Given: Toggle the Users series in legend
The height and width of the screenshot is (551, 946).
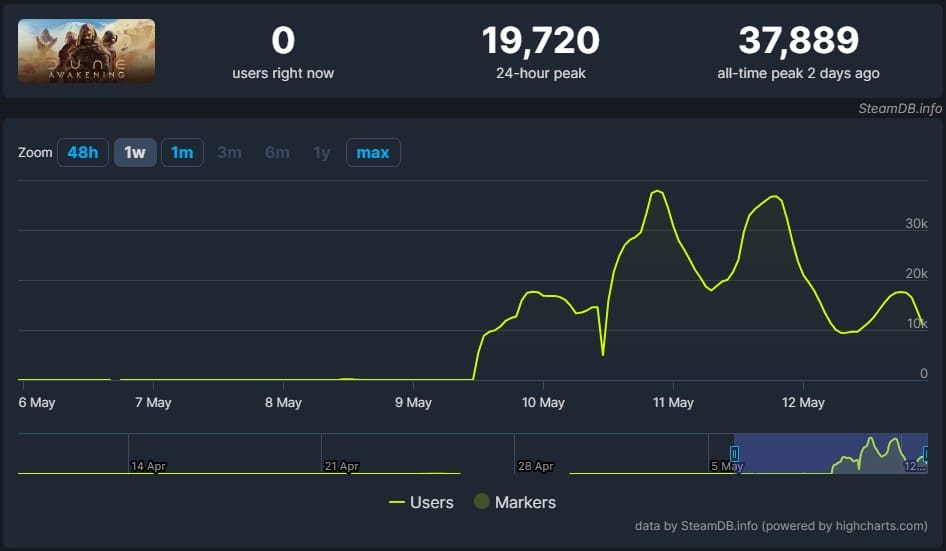Looking at the screenshot, I should tap(421, 502).
